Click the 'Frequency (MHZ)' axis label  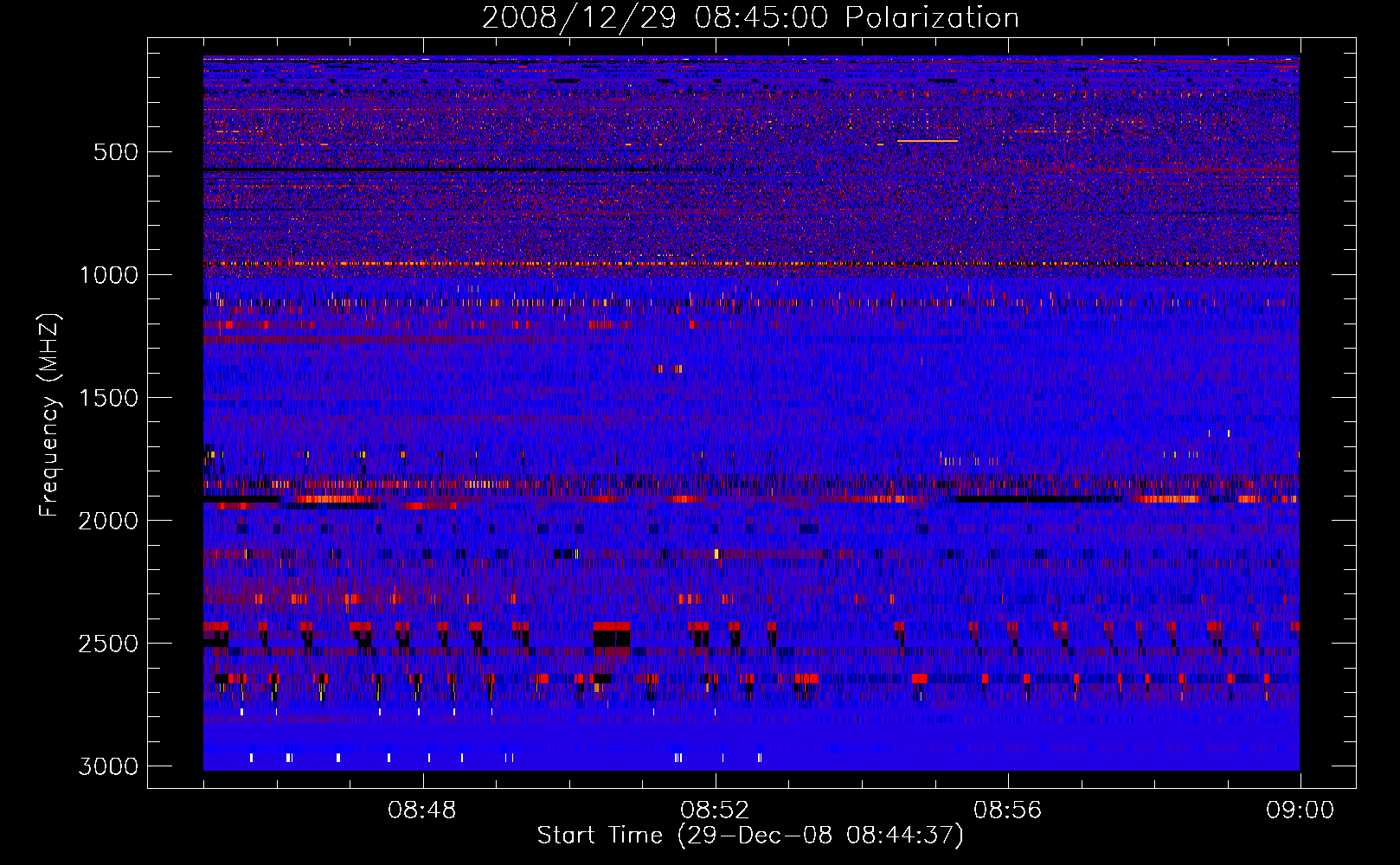(x=49, y=415)
